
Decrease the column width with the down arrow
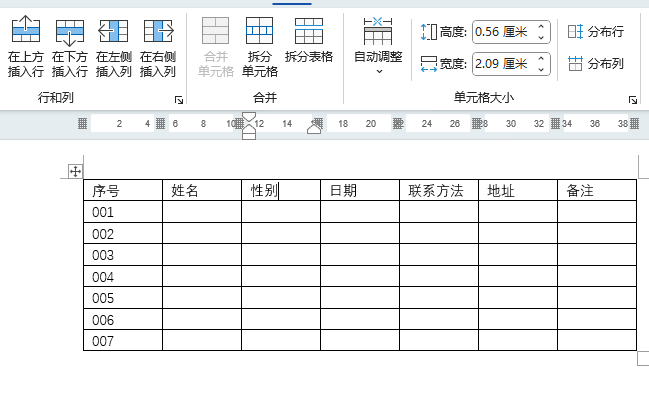point(541,69)
